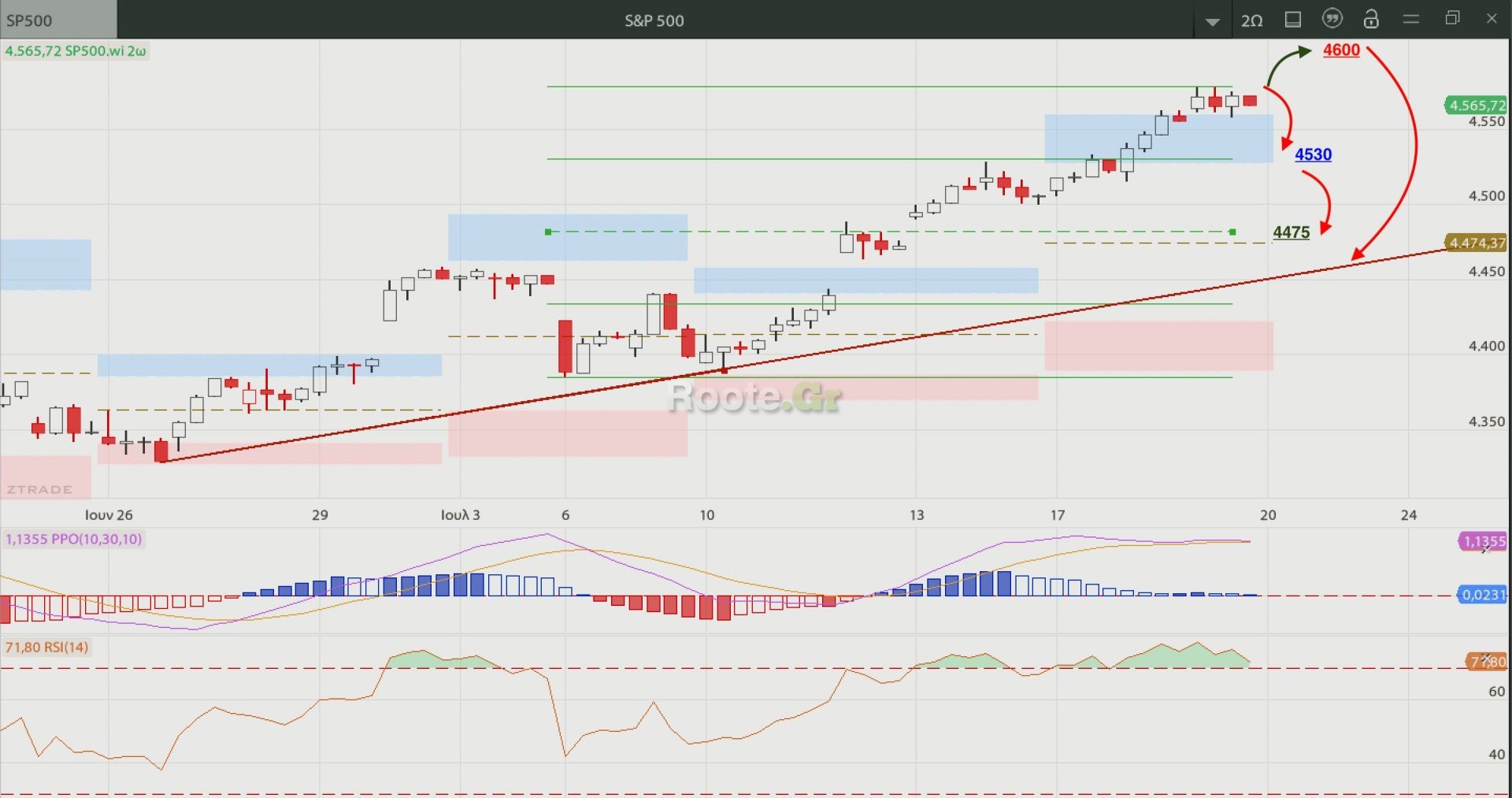Select the blue 4530 level annotation
This screenshot has height=798, width=1512.
pos(1313,155)
